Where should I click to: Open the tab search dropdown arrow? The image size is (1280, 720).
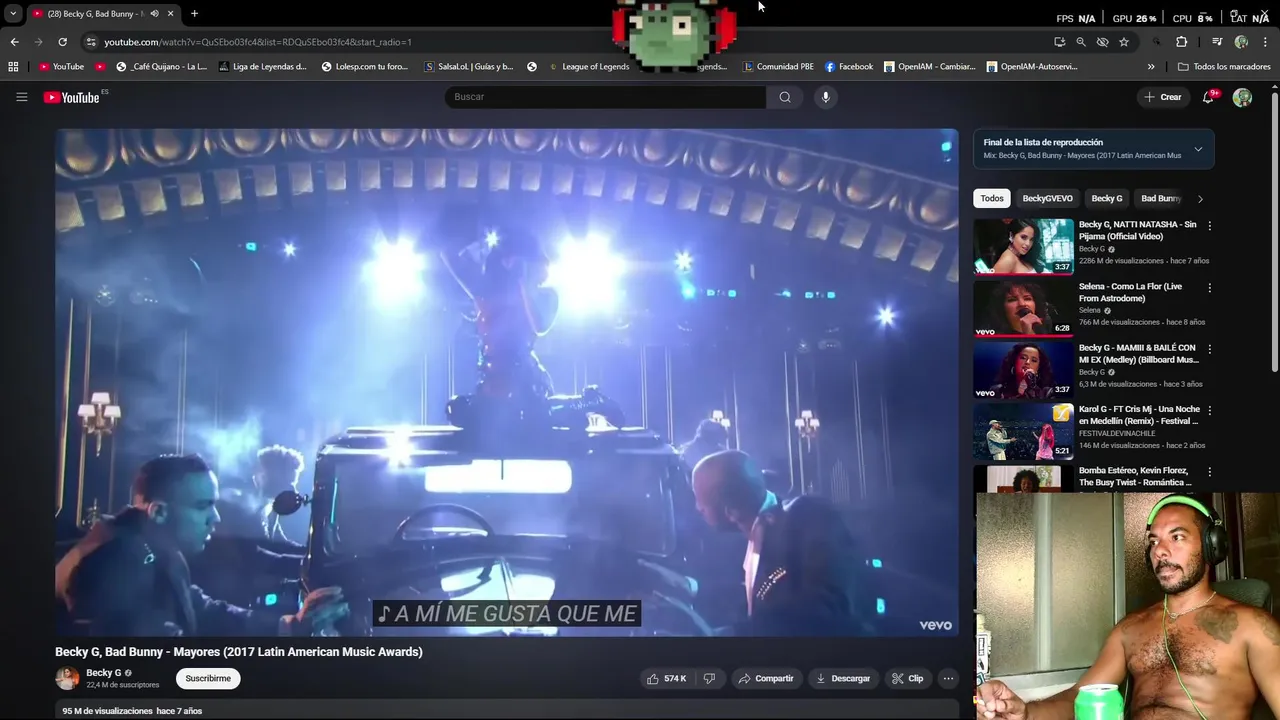tap(13, 14)
